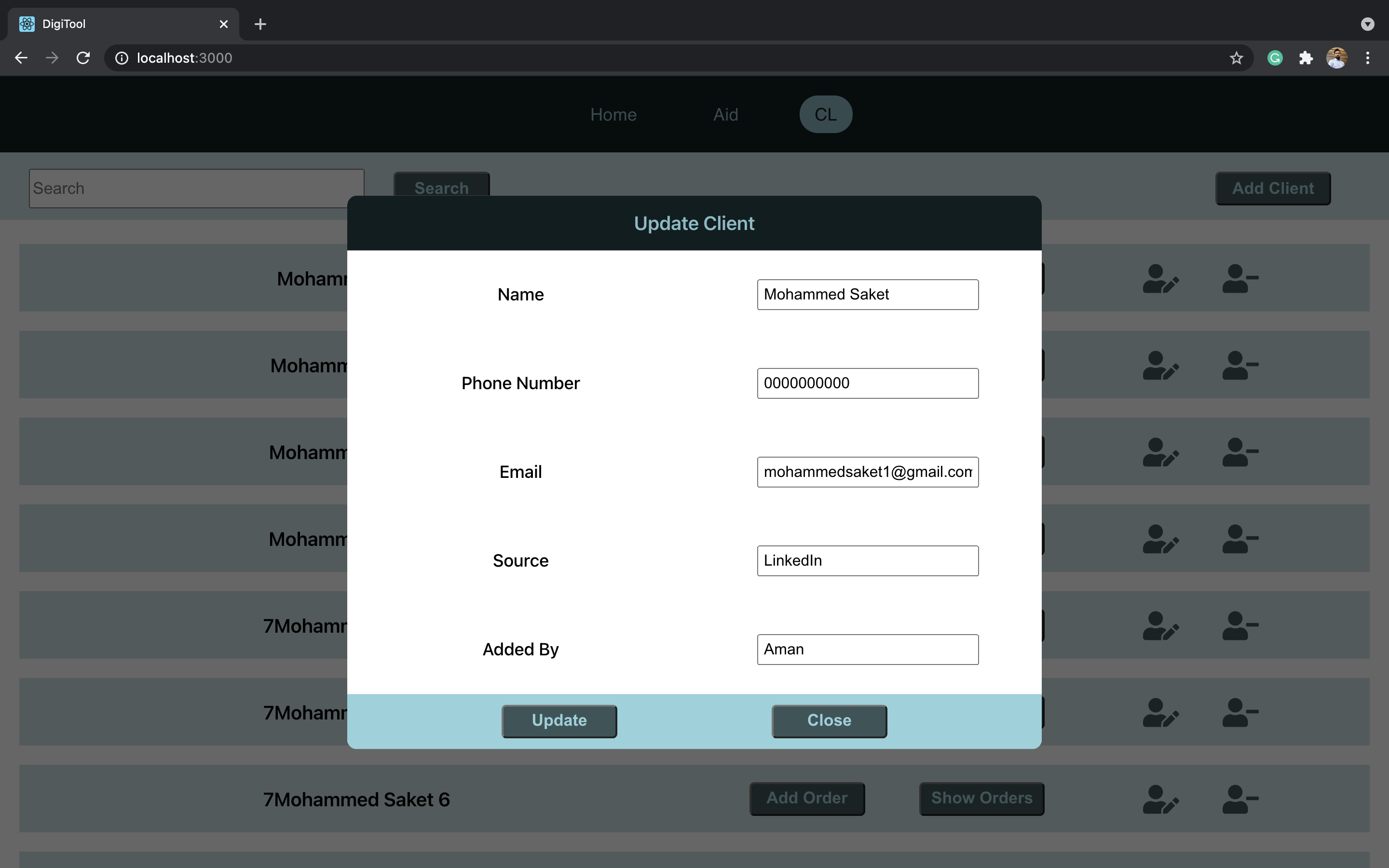Switch to the Home navigation item
Screen dimensions: 1389x868
[613, 114]
